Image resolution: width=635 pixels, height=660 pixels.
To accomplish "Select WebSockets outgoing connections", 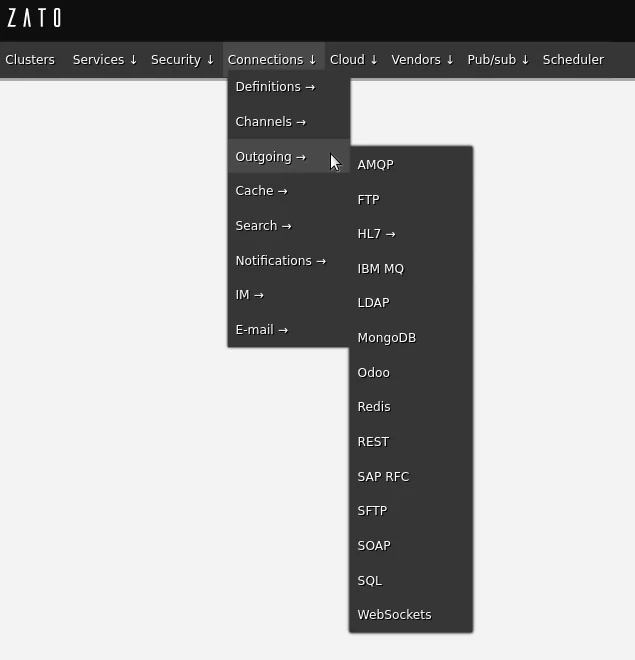I will (x=394, y=615).
